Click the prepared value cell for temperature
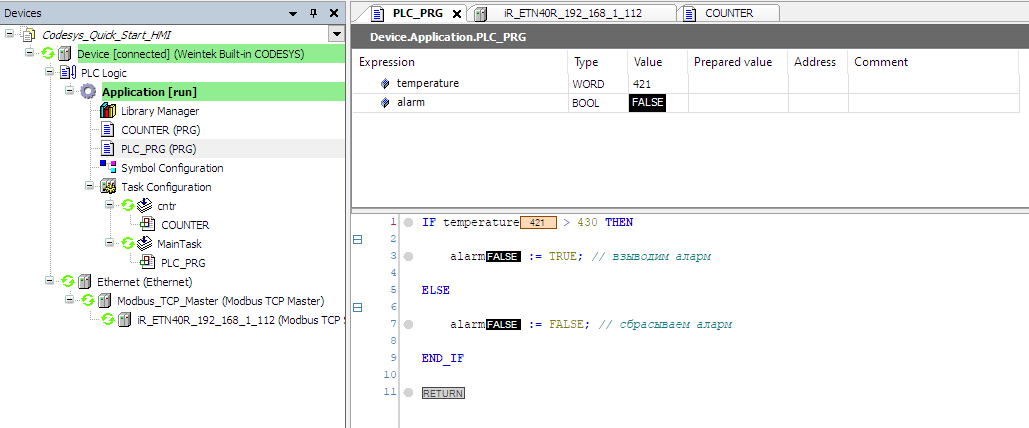Screen dimensions: 1029x428 (x=738, y=84)
